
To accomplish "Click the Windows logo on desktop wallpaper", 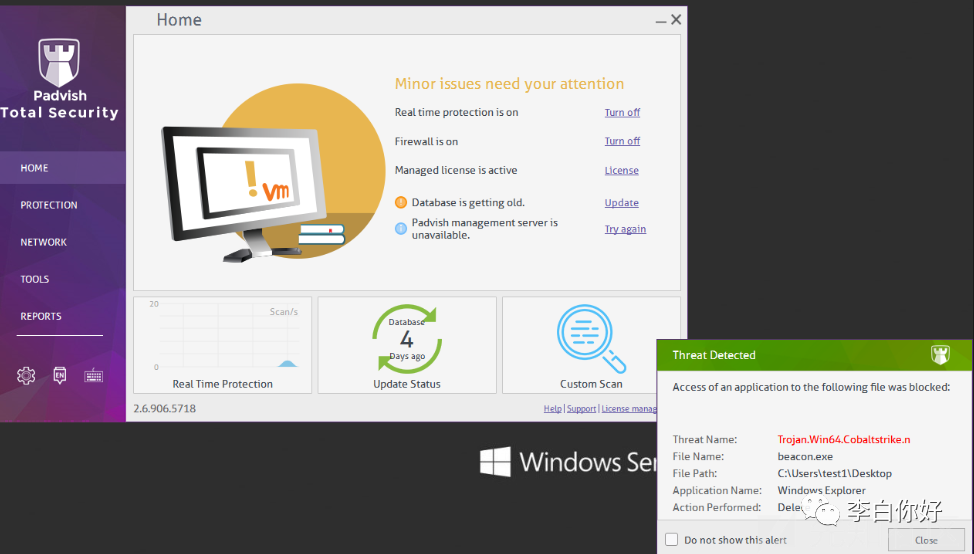I will click(496, 461).
